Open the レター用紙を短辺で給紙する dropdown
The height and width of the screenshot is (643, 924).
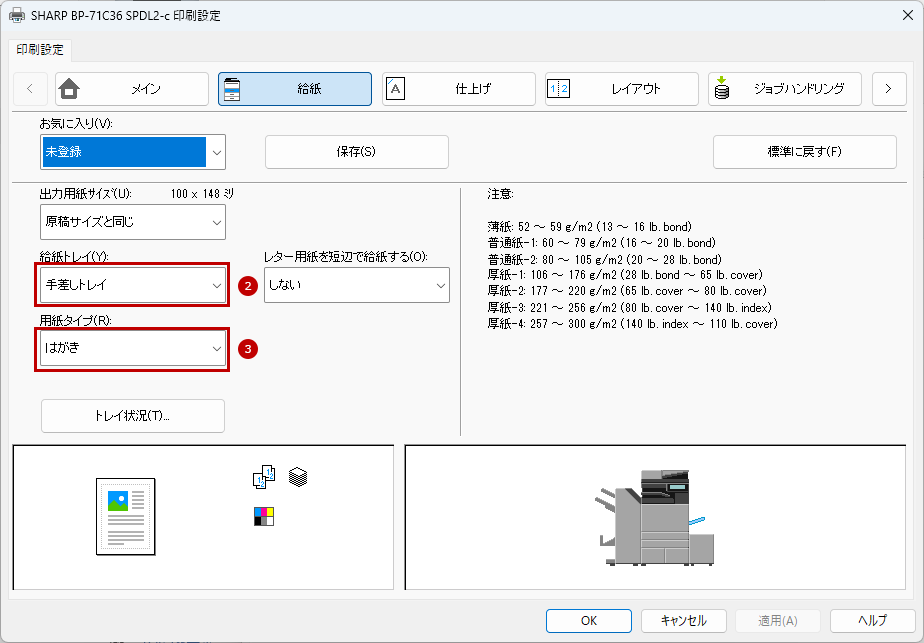[x=354, y=285]
